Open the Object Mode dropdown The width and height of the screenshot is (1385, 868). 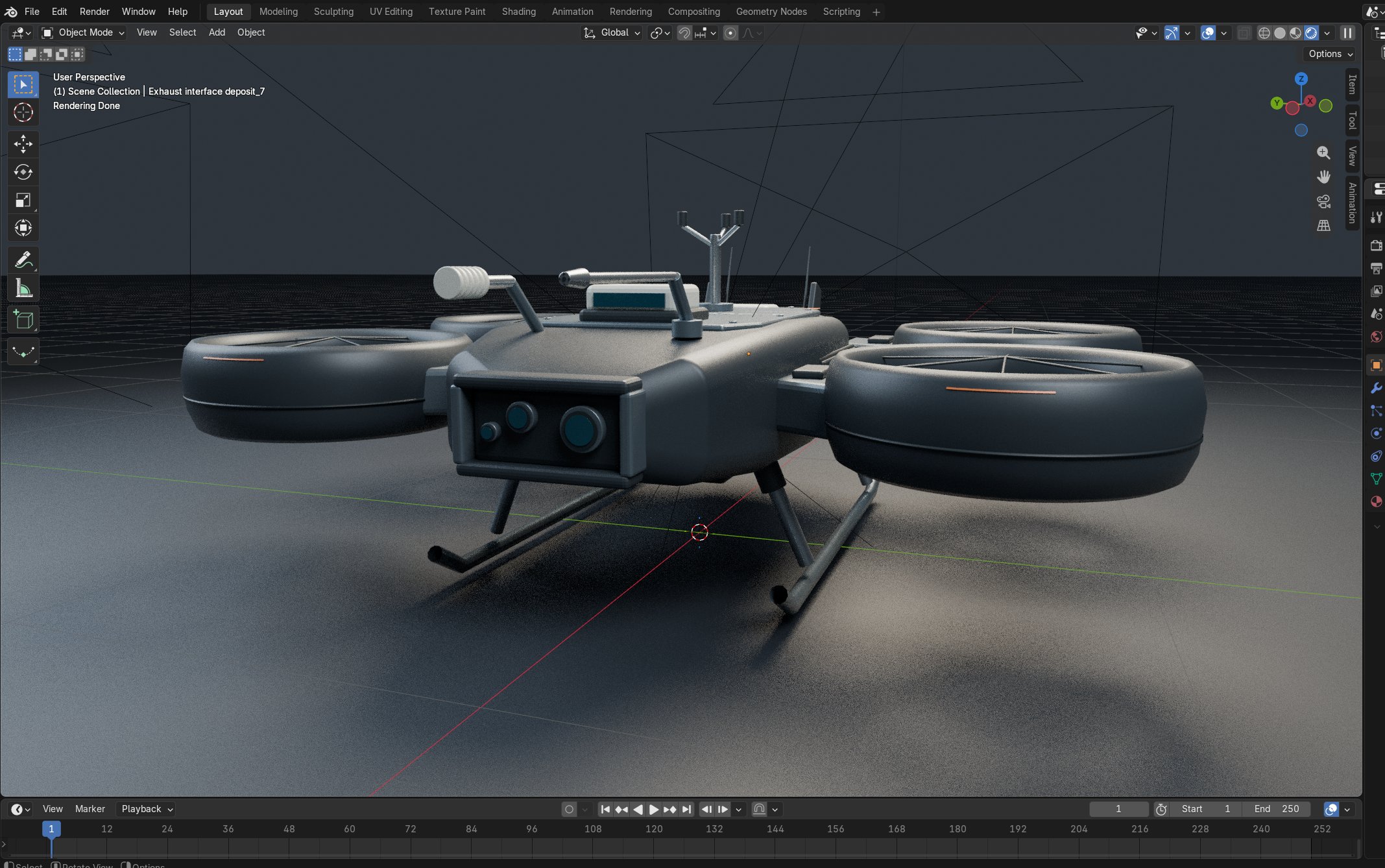[83, 32]
